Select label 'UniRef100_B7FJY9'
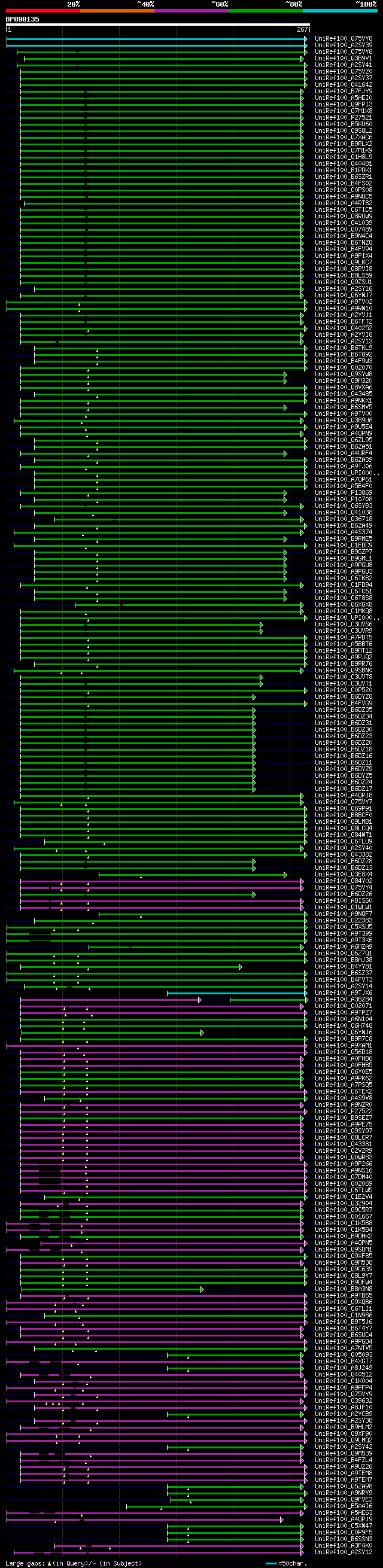The image size is (383, 1568). 344,92
